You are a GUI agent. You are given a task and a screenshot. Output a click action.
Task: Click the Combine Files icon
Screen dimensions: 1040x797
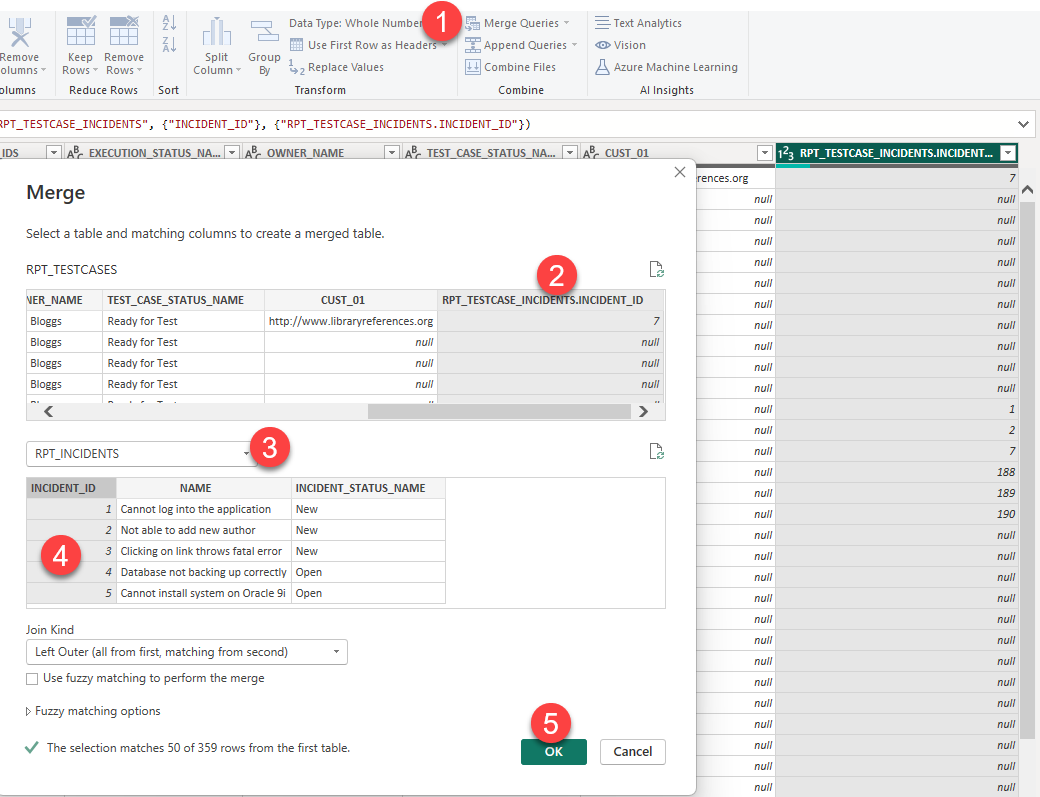[472, 67]
